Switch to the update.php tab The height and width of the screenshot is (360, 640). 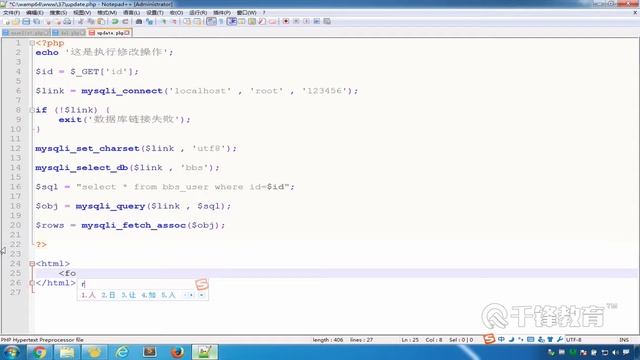[x=109, y=33]
